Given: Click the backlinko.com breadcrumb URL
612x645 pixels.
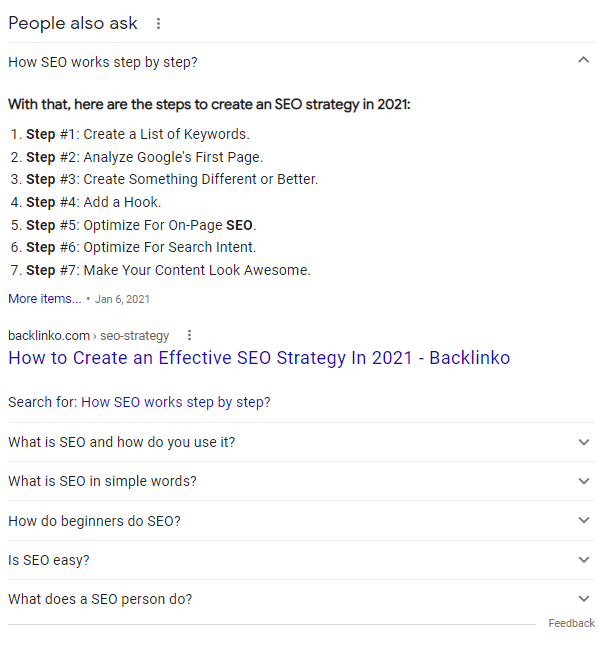Looking at the screenshot, I should point(88,336).
